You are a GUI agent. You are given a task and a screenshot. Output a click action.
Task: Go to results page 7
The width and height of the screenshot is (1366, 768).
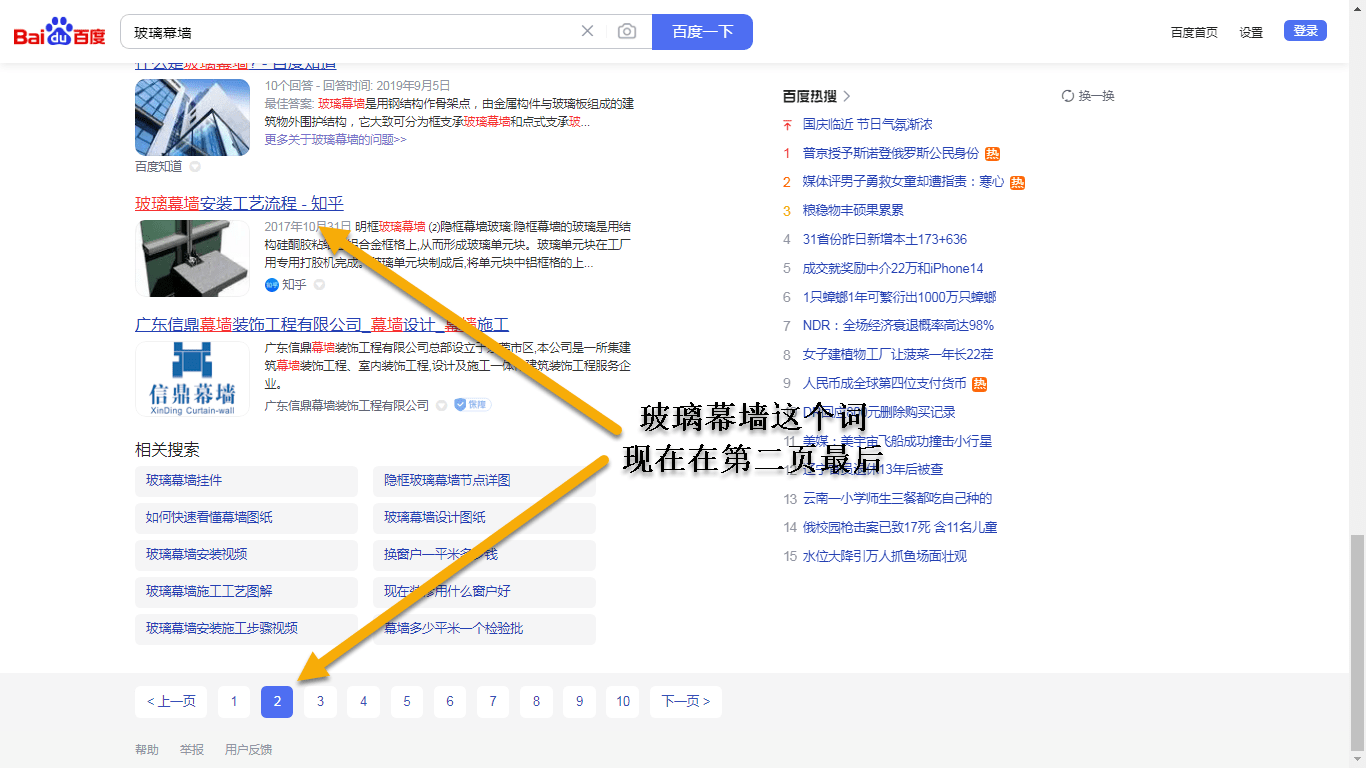pos(493,702)
